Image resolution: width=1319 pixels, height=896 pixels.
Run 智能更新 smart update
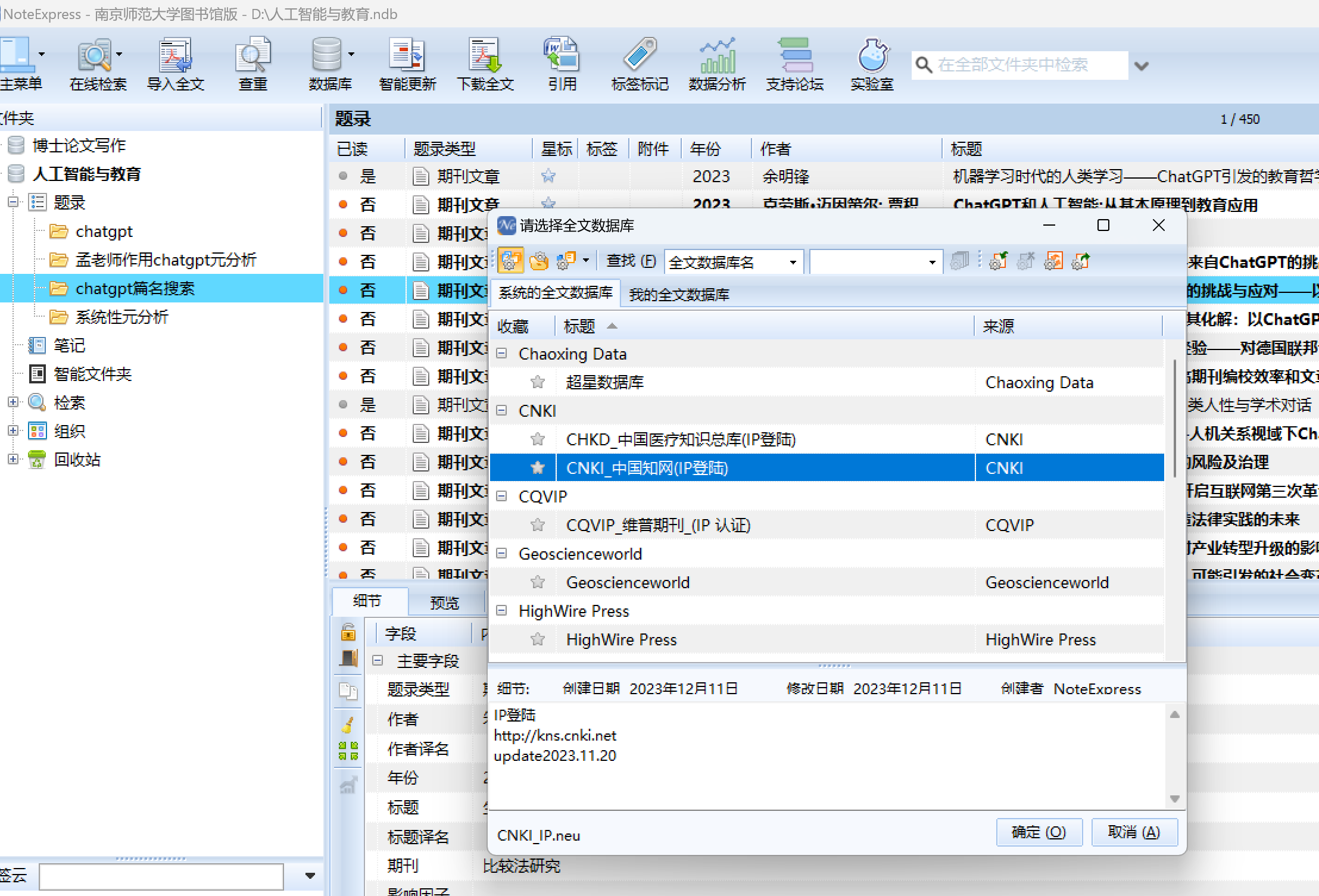click(x=408, y=65)
